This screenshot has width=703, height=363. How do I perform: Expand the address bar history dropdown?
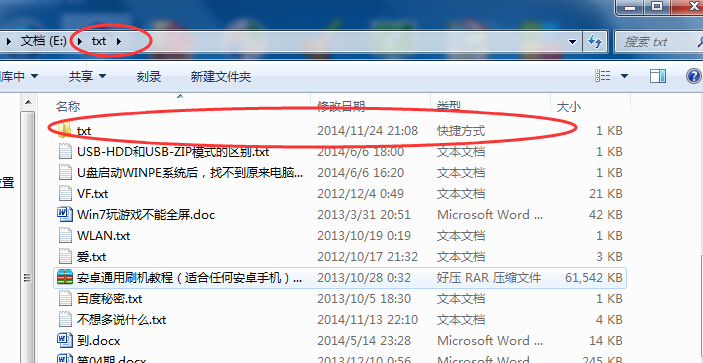click(x=572, y=42)
